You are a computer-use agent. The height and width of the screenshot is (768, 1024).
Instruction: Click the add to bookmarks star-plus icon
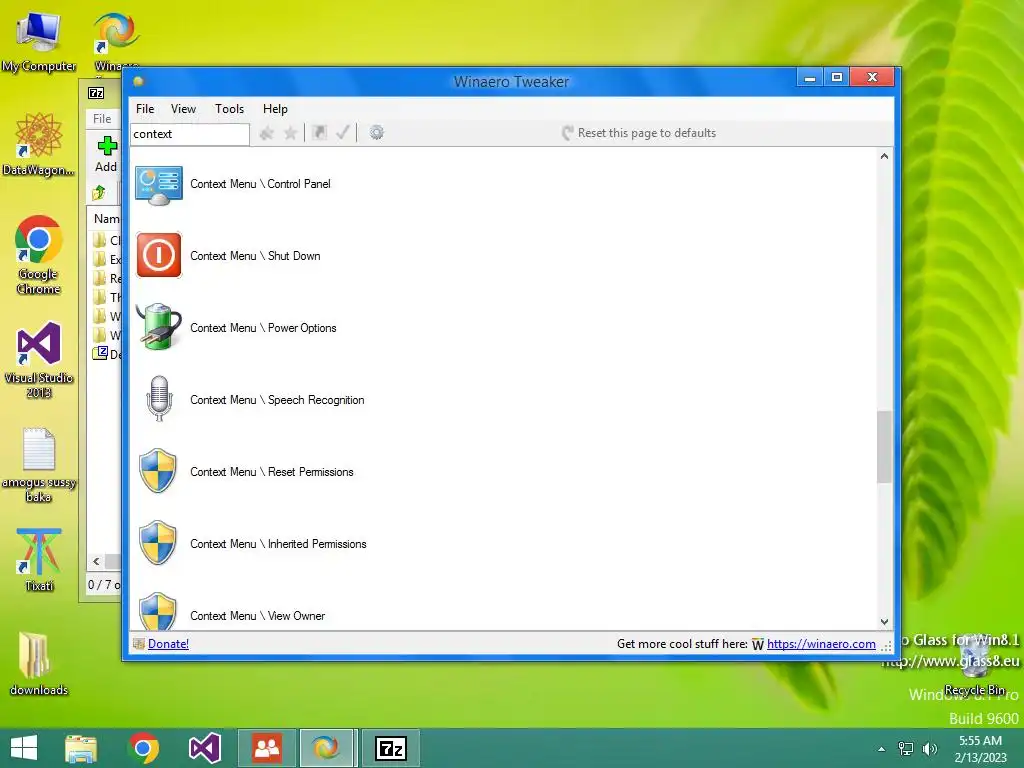tap(266, 133)
